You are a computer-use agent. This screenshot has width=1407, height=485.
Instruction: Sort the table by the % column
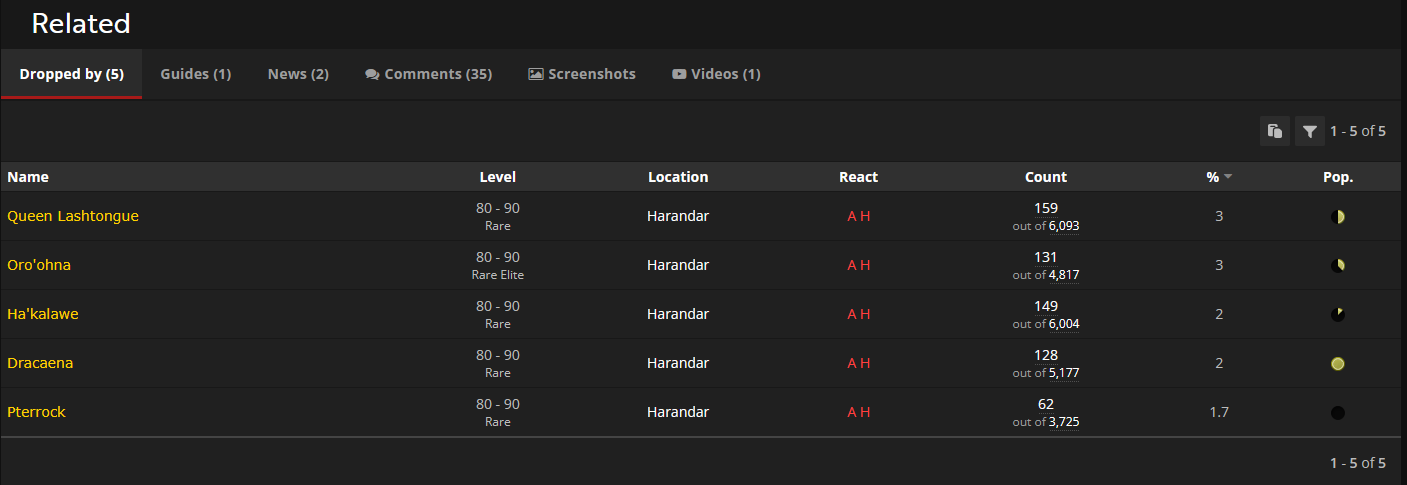(1219, 177)
